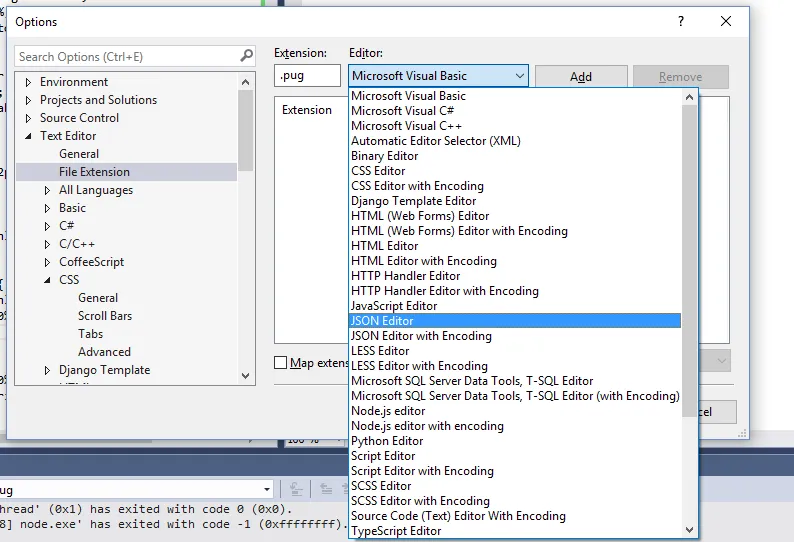Click editor list scroll up arrow
The image size is (794, 542).
click(x=689, y=97)
